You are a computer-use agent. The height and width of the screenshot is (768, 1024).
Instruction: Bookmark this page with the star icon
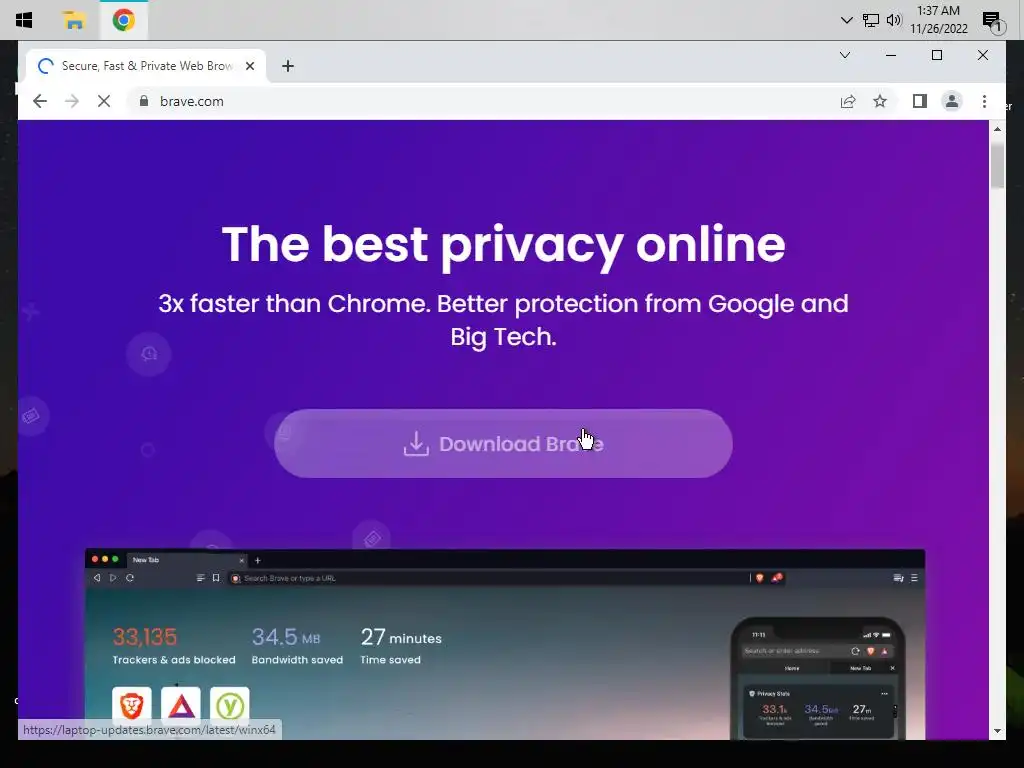pos(880,101)
